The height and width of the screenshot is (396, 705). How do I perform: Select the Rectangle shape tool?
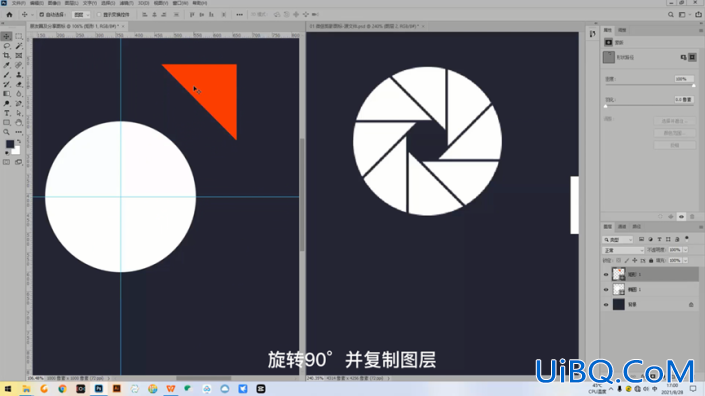6,123
